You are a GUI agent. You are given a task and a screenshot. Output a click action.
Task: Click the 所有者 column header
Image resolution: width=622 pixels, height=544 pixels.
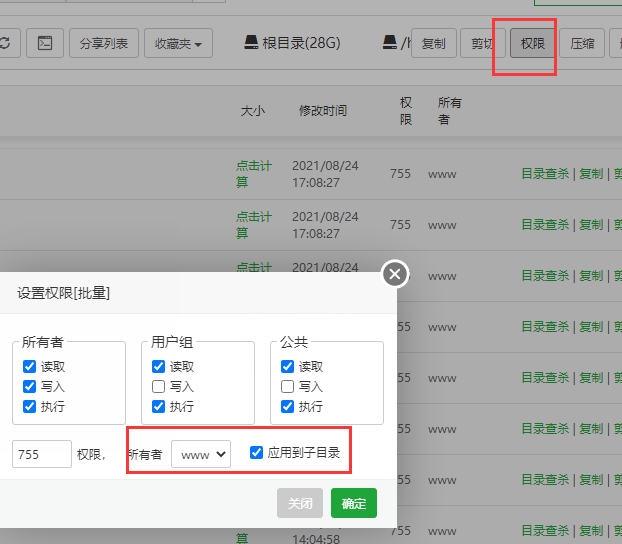coord(449,111)
